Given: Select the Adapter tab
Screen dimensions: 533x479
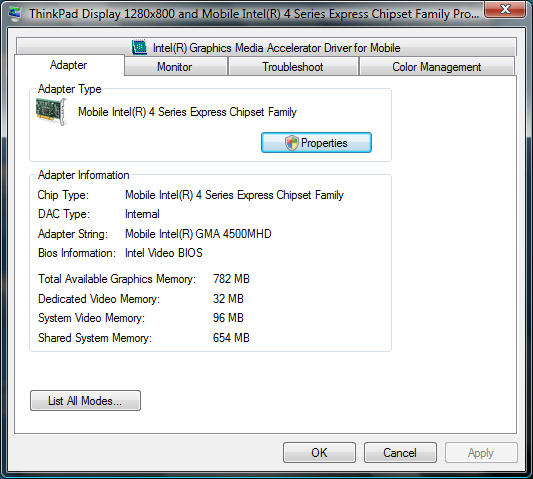Looking at the screenshot, I should pyautogui.click(x=69, y=65).
